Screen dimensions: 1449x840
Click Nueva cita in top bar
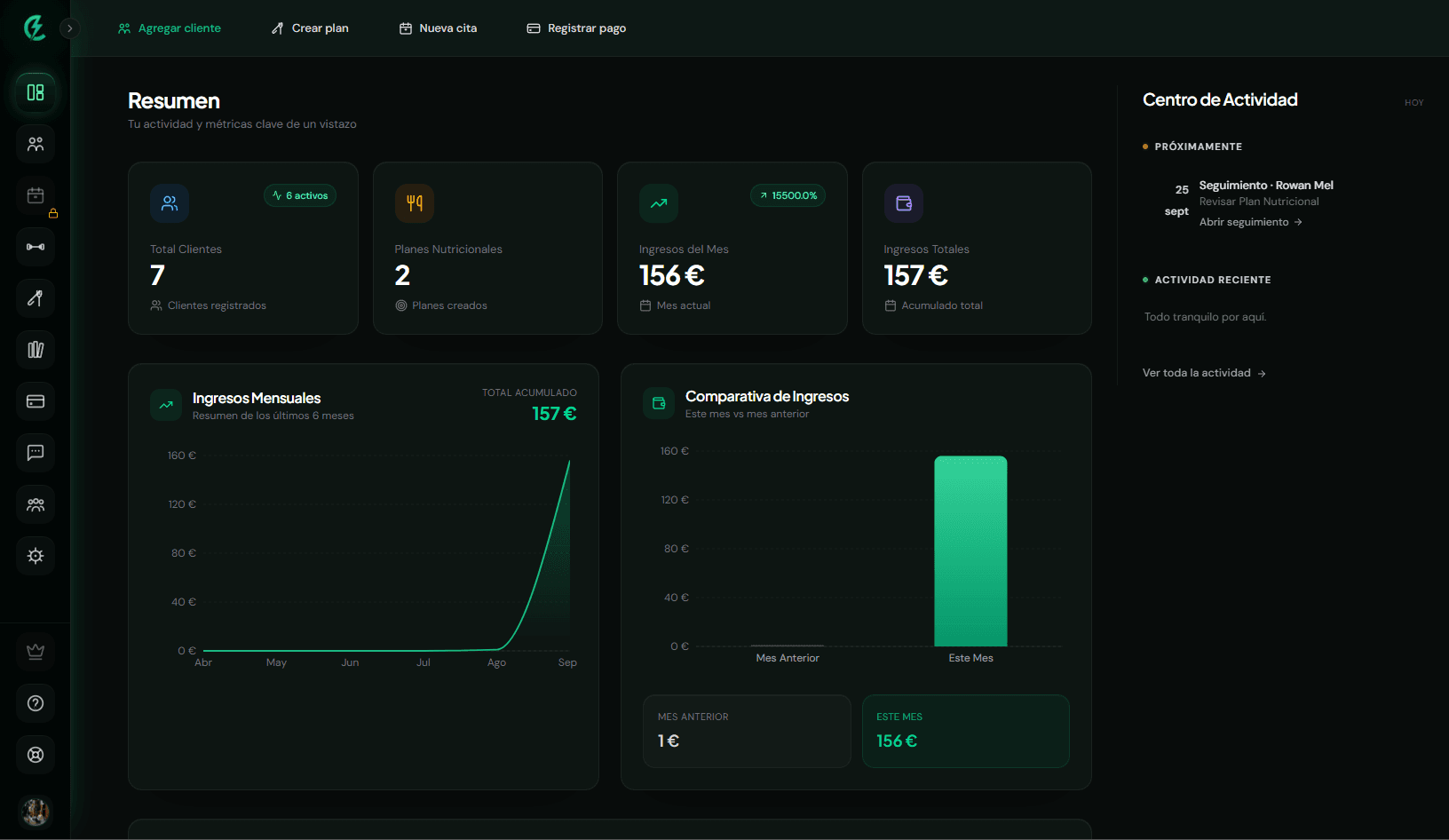(438, 28)
